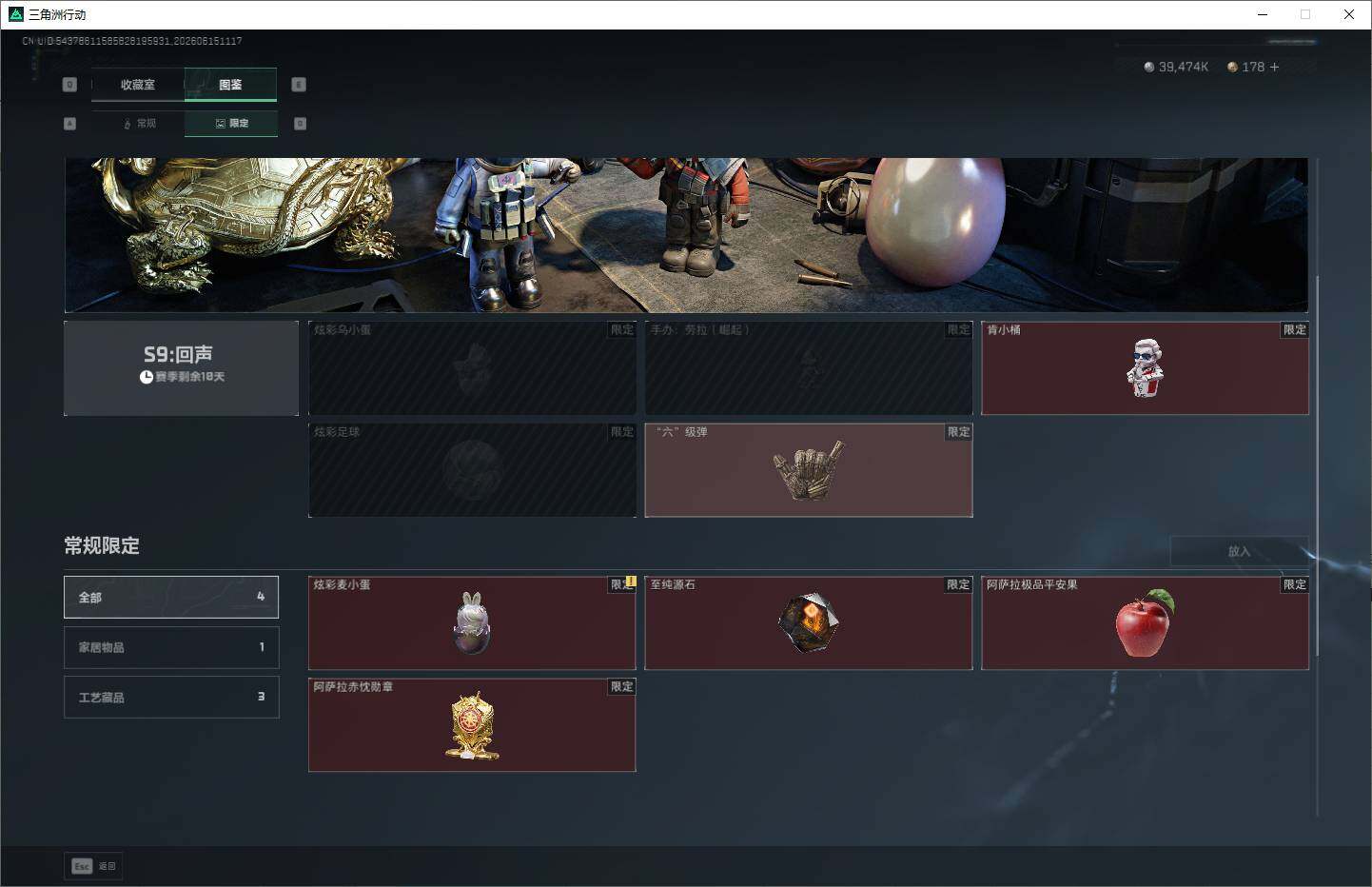Click the season remaining time clock icon

point(147,377)
